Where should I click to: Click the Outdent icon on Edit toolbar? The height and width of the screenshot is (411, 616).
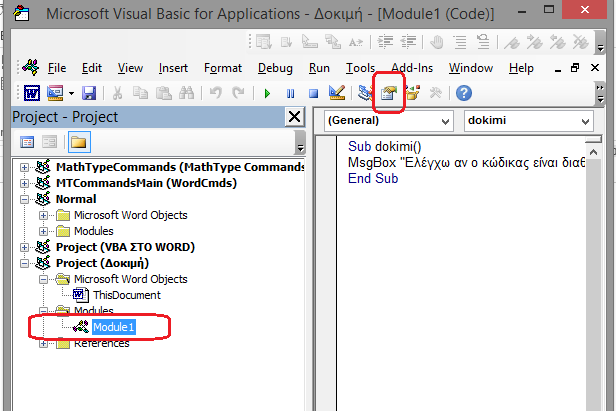coord(408,41)
